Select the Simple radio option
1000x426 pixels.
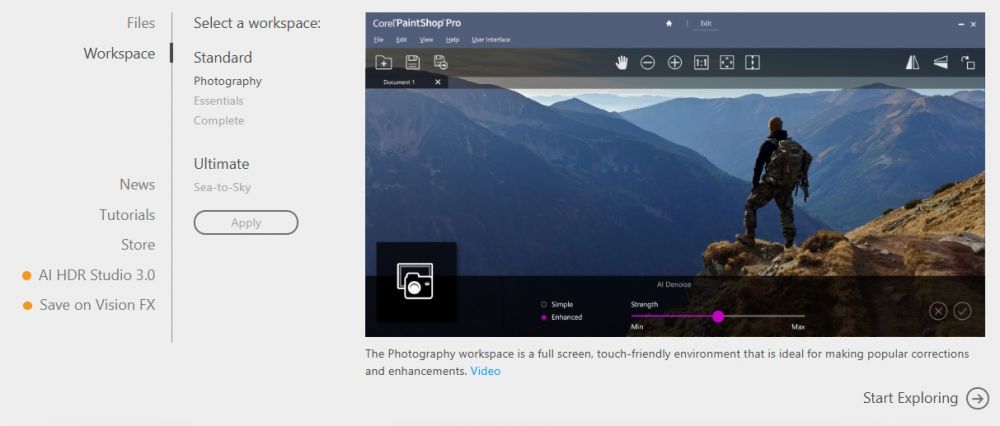544,304
